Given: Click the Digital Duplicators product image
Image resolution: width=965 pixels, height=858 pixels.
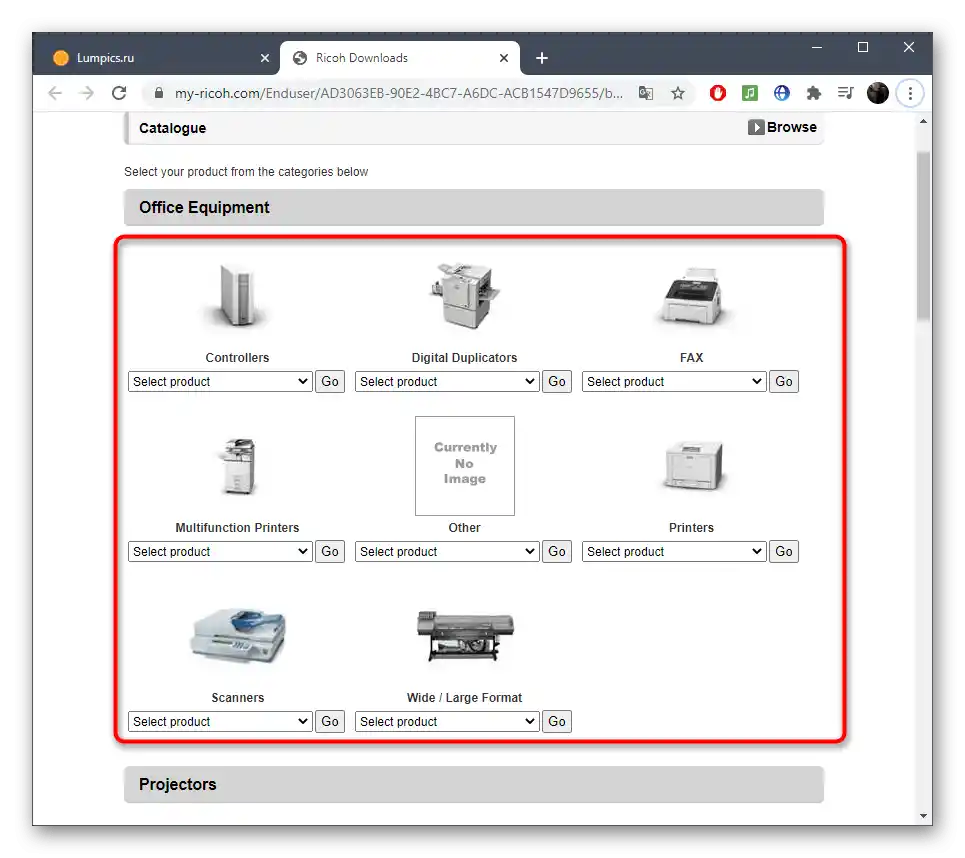Looking at the screenshot, I should 465,295.
